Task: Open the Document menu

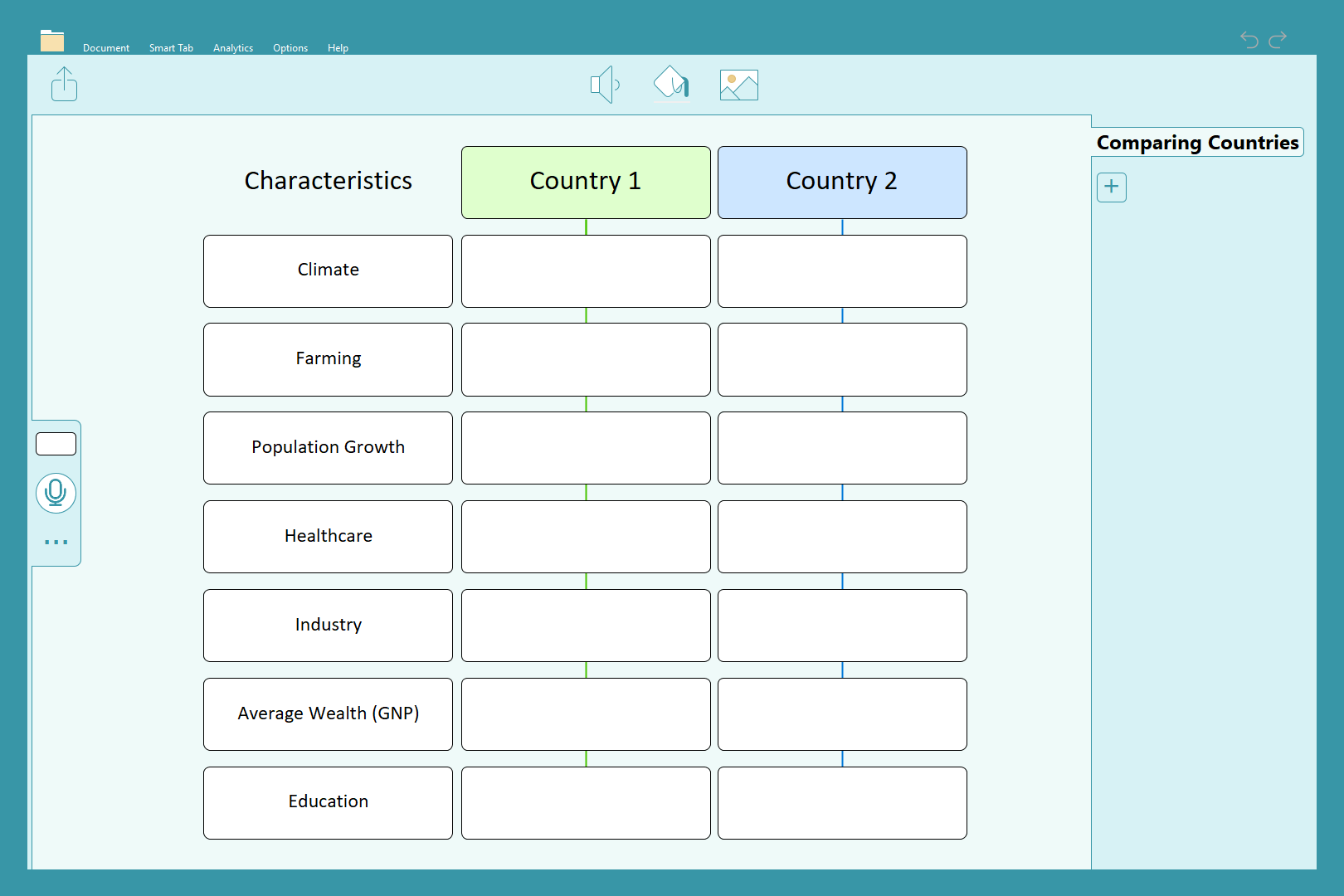Action: coord(106,48)
